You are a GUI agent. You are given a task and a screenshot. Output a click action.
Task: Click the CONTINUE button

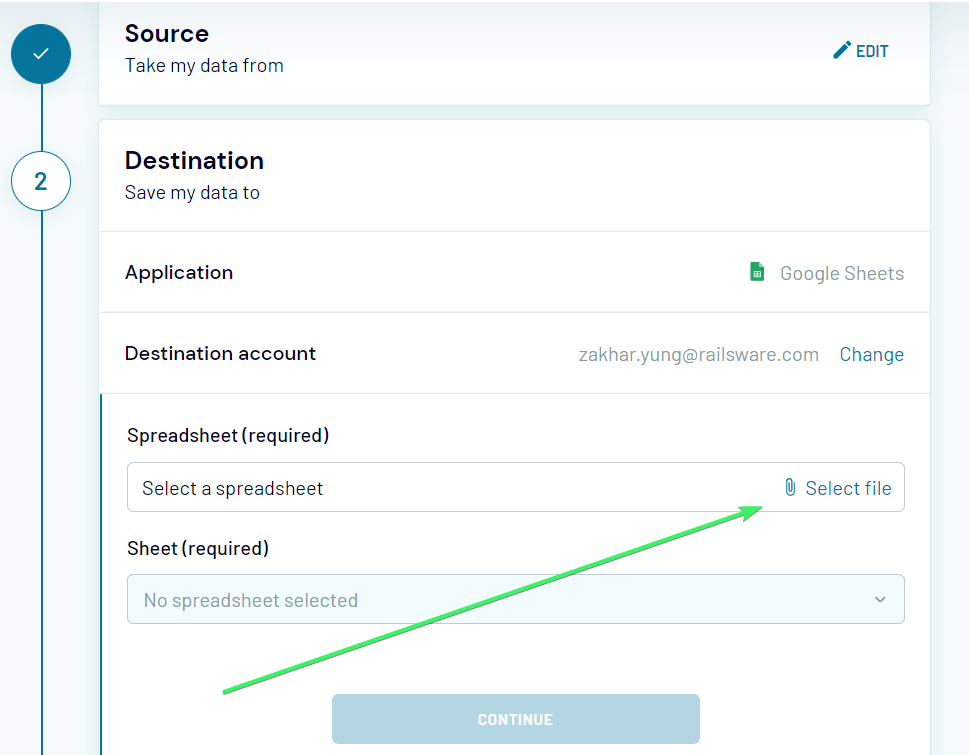(515, 719)
